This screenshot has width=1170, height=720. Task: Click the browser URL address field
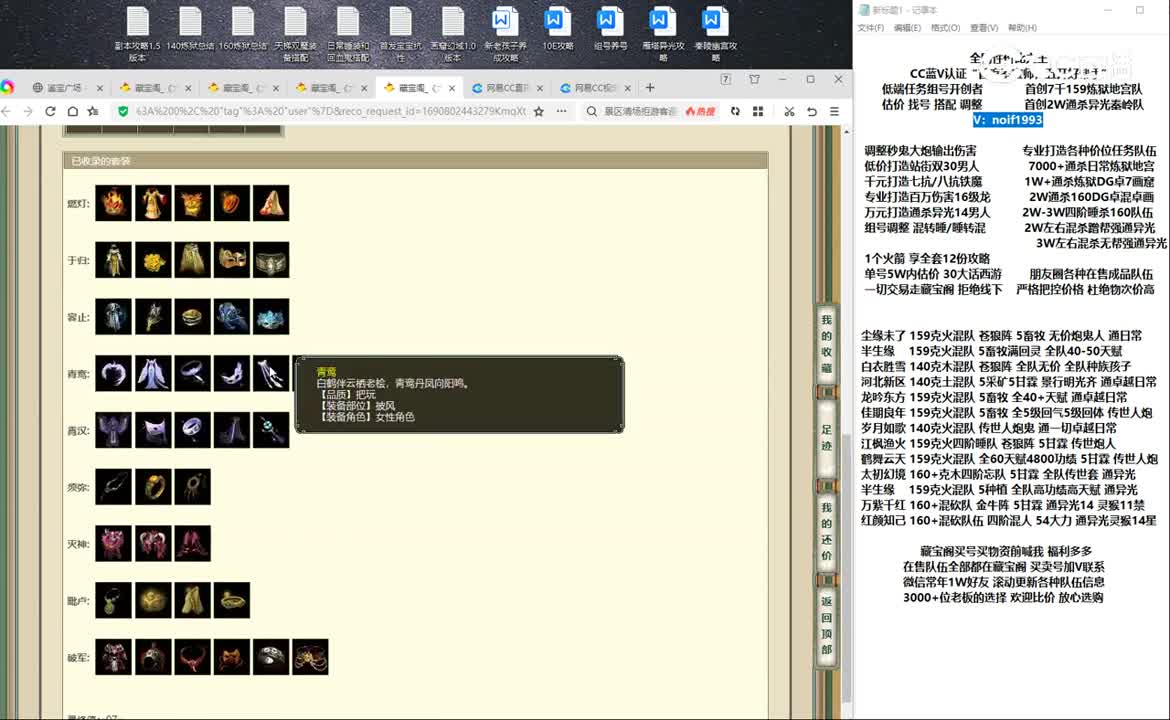pyautogui.click(x=331, y=111)
